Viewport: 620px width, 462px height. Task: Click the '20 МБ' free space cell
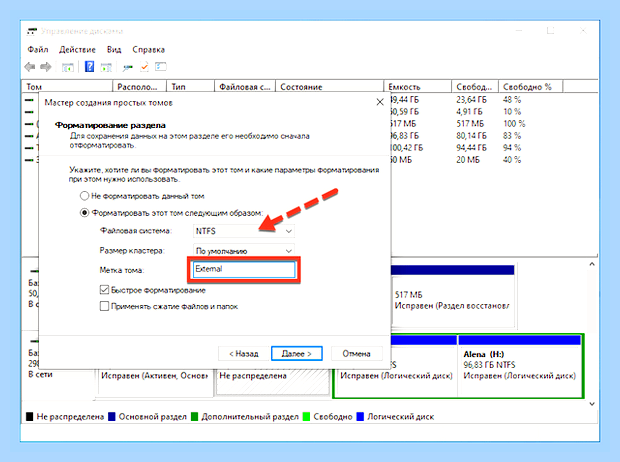[468, 160]
